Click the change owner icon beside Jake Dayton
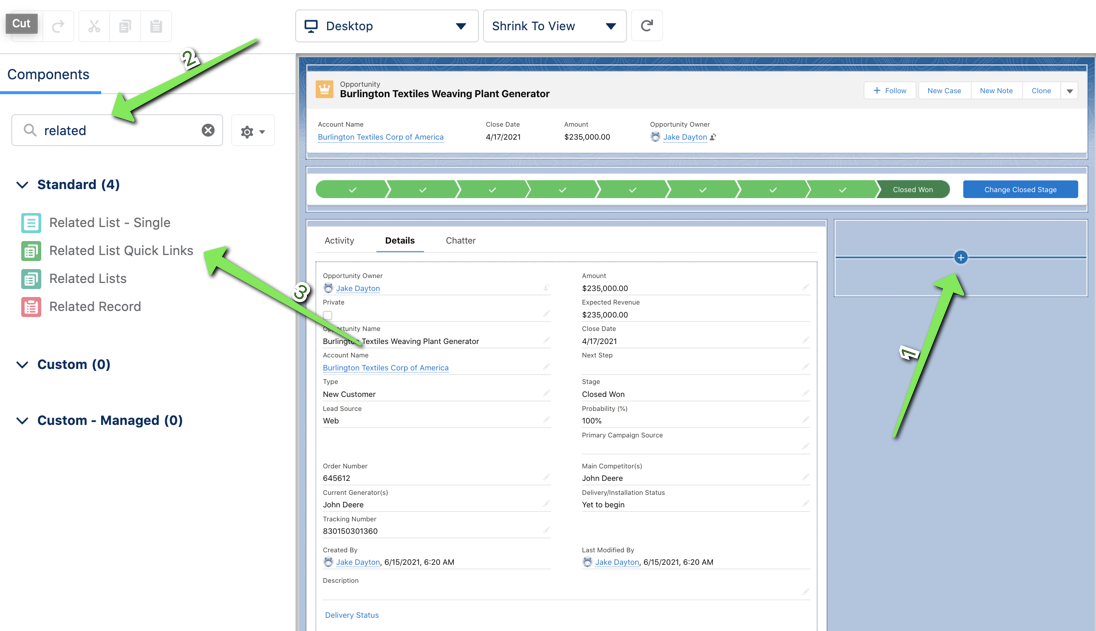The width and height of the screenshot is (1096, 631). [713, 137]
